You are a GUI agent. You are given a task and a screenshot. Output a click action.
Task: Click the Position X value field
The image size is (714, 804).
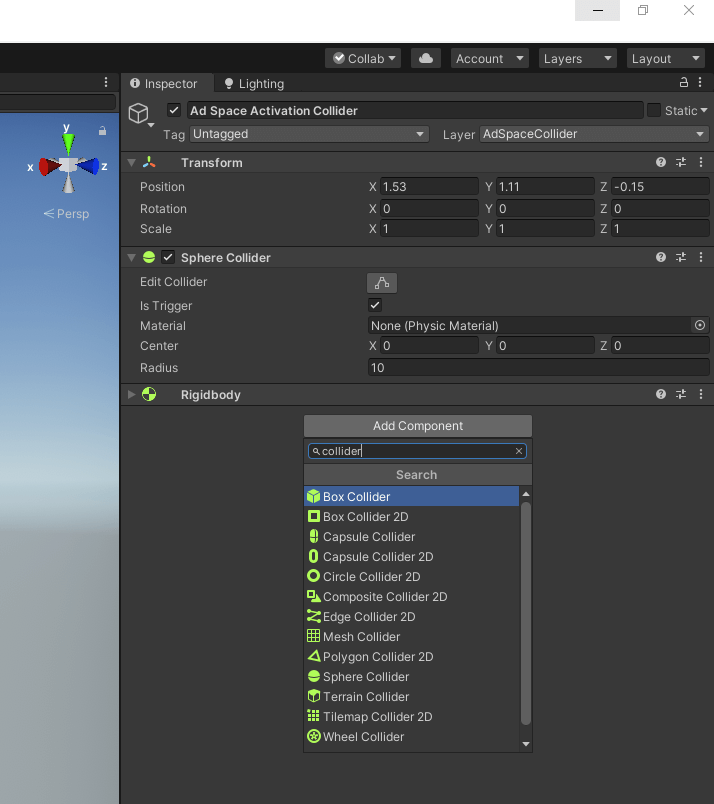429,187
